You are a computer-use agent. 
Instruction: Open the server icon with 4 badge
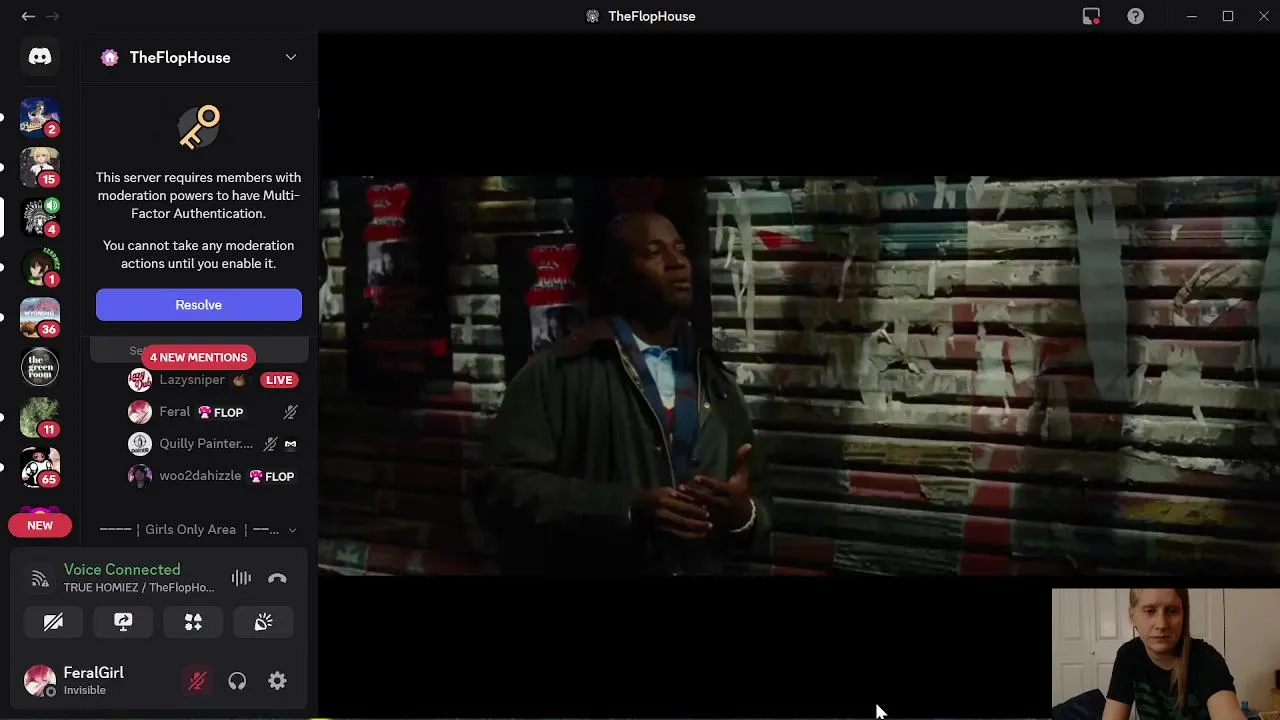click(40, 217)
